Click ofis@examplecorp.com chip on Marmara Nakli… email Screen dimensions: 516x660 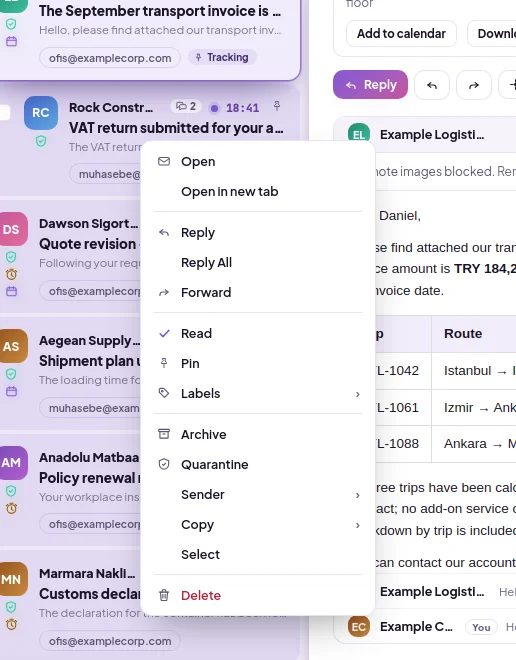[x=110, y=641]
